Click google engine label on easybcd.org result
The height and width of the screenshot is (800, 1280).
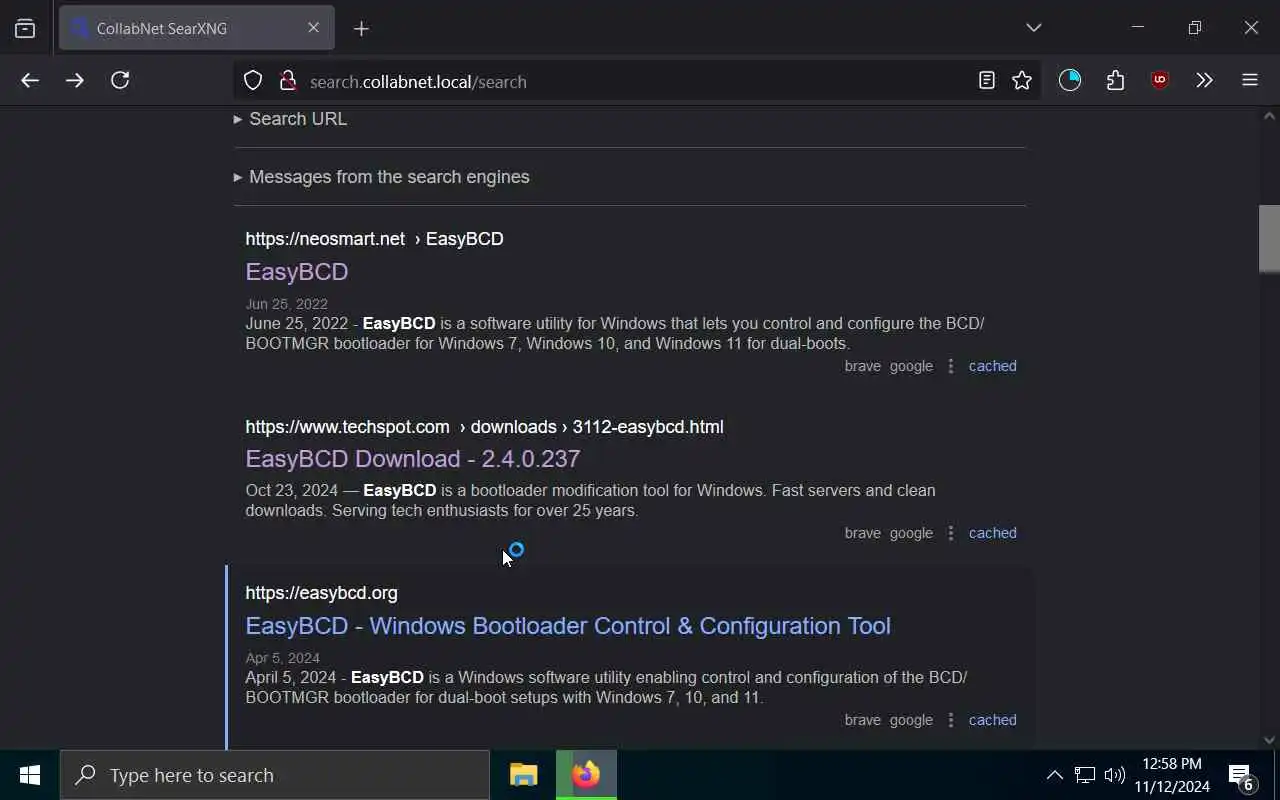(911, 720)
